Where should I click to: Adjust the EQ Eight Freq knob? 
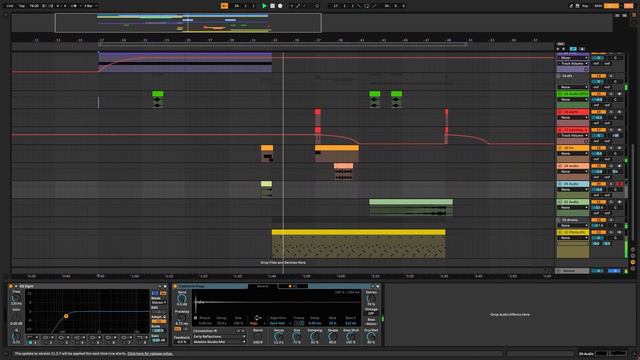16,298
